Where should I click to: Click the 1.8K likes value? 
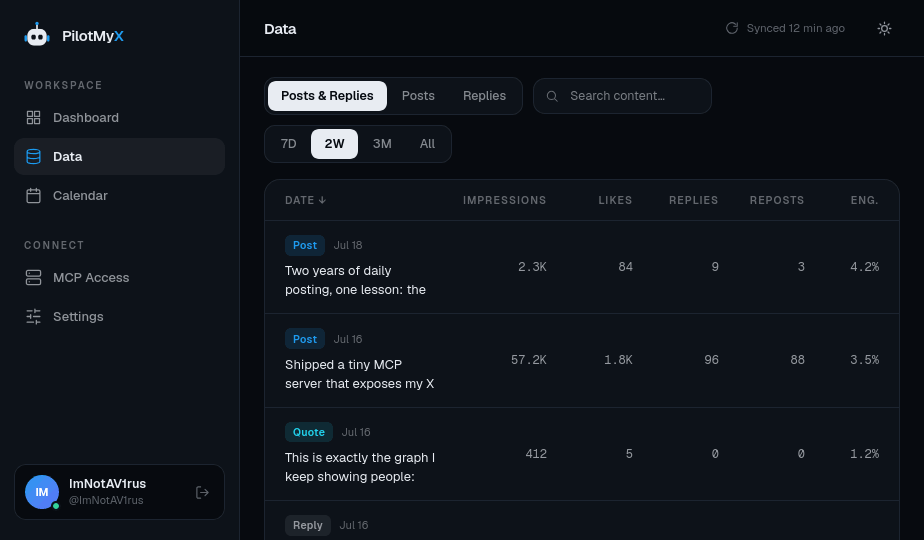pyautogui.click(x=618, y=360)
